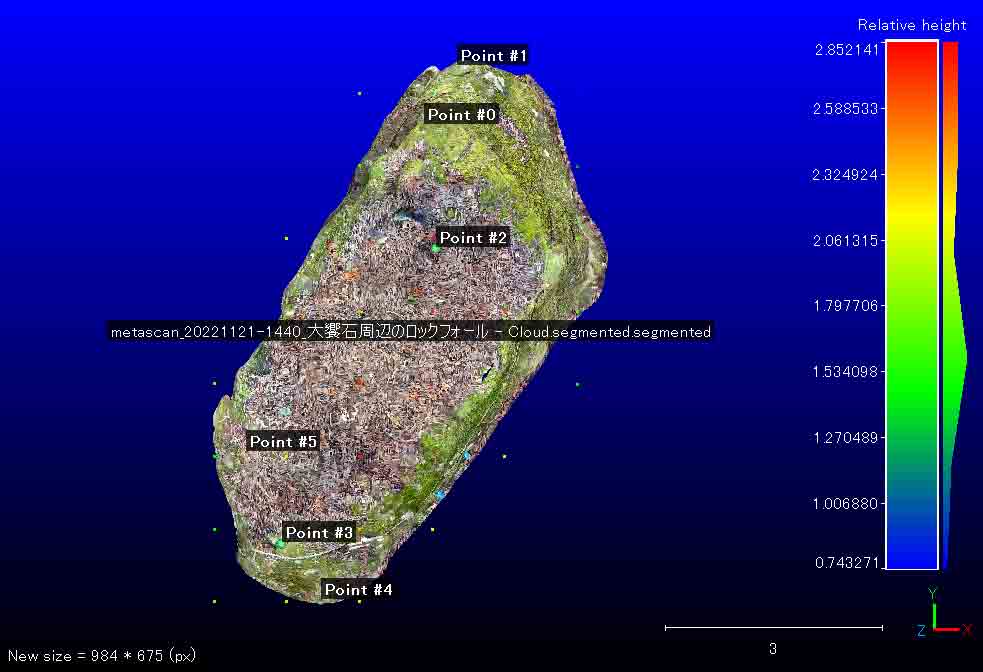
Task: Click the Point #4 label
Action: point(358,589)
